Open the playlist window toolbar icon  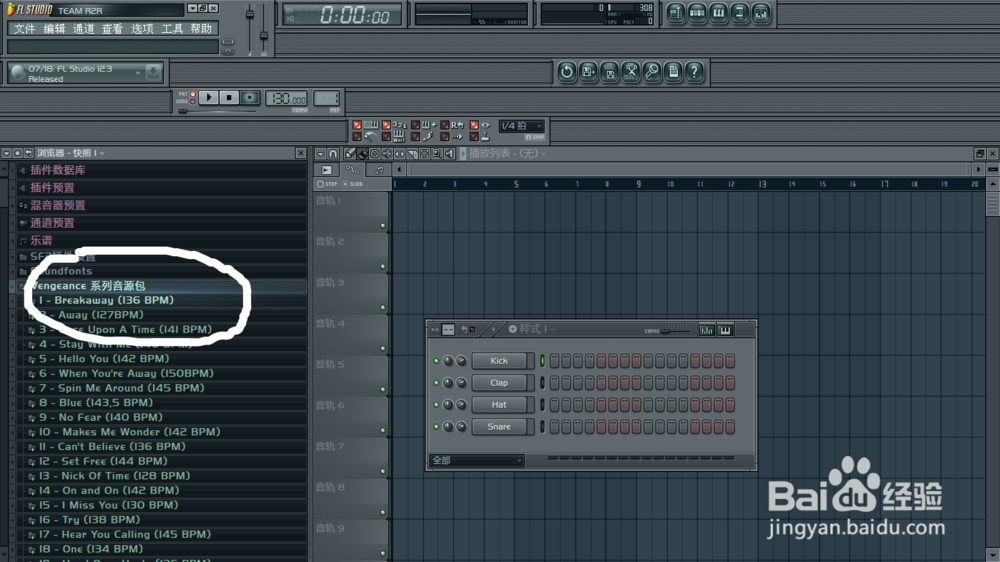pos(676,13)
